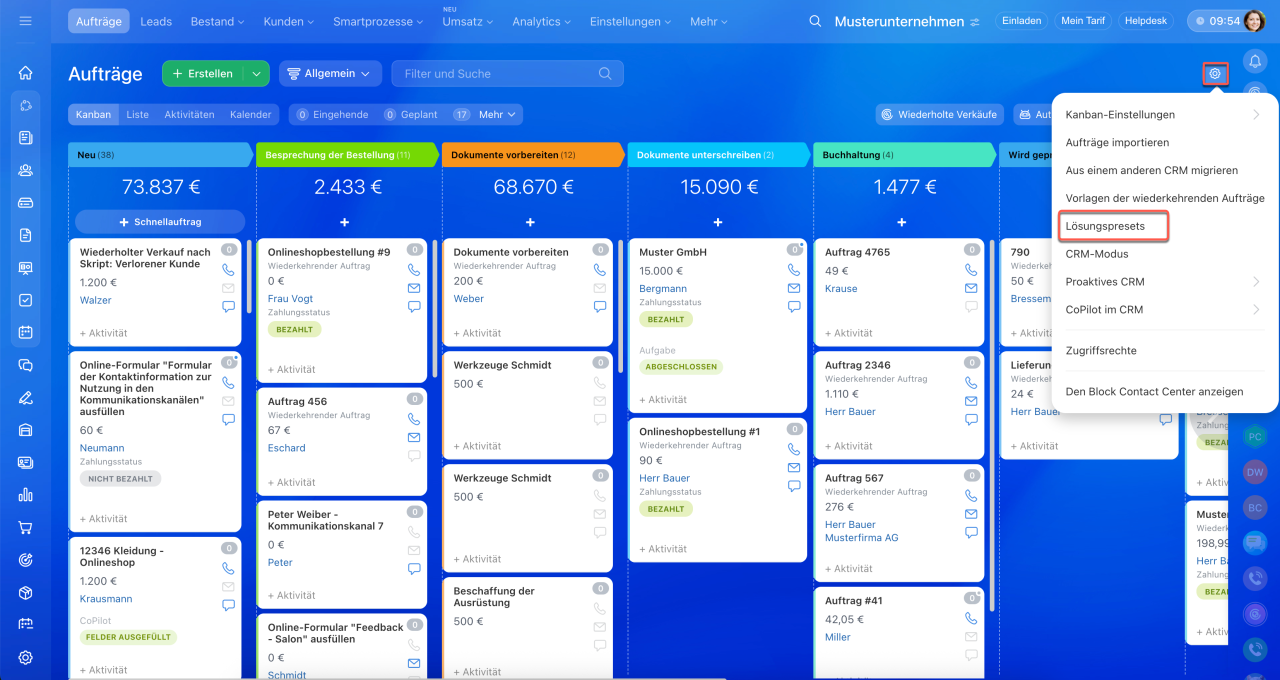The width and height of the screenshot is (1280, 680).
Task: Open contact link Frau Vogt
Action: [x=290, y=299]
